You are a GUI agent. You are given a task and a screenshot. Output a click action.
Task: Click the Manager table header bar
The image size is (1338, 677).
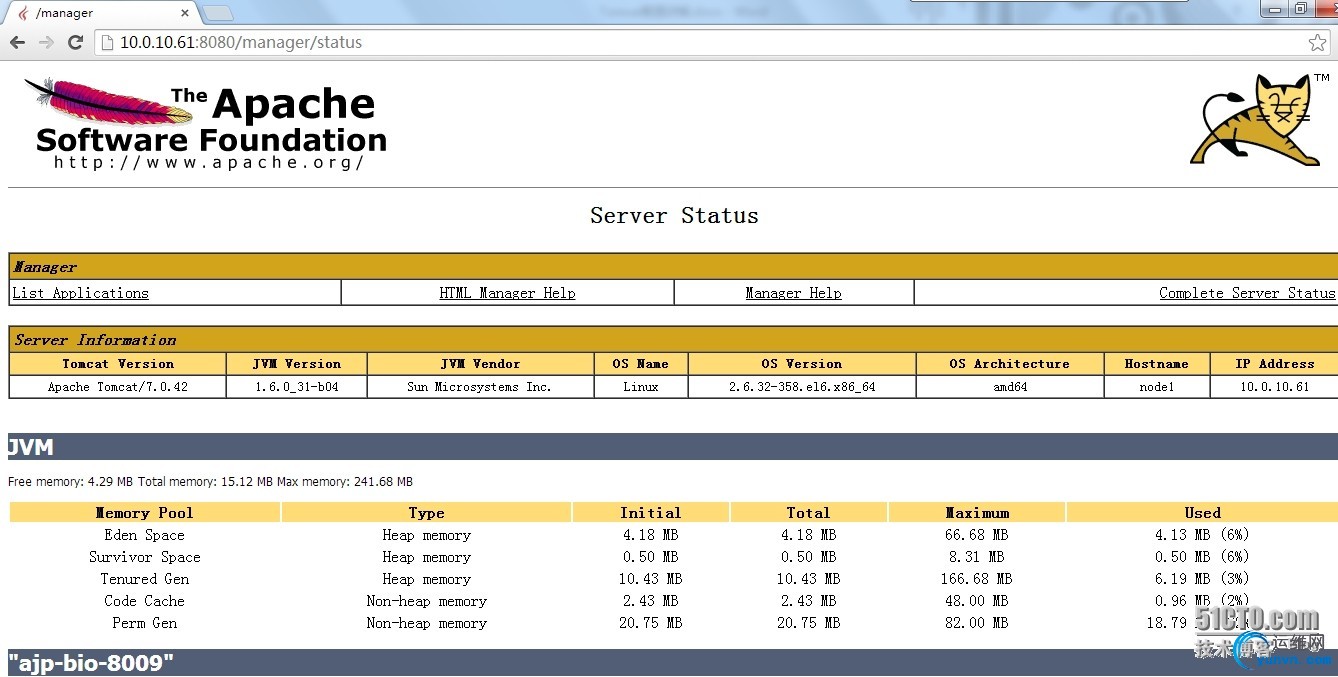(673, 267)
